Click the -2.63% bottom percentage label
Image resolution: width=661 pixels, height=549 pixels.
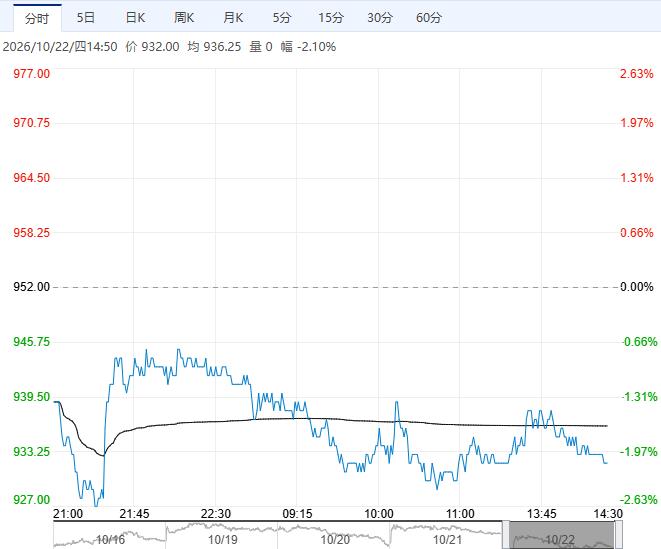tap(638, 500)
